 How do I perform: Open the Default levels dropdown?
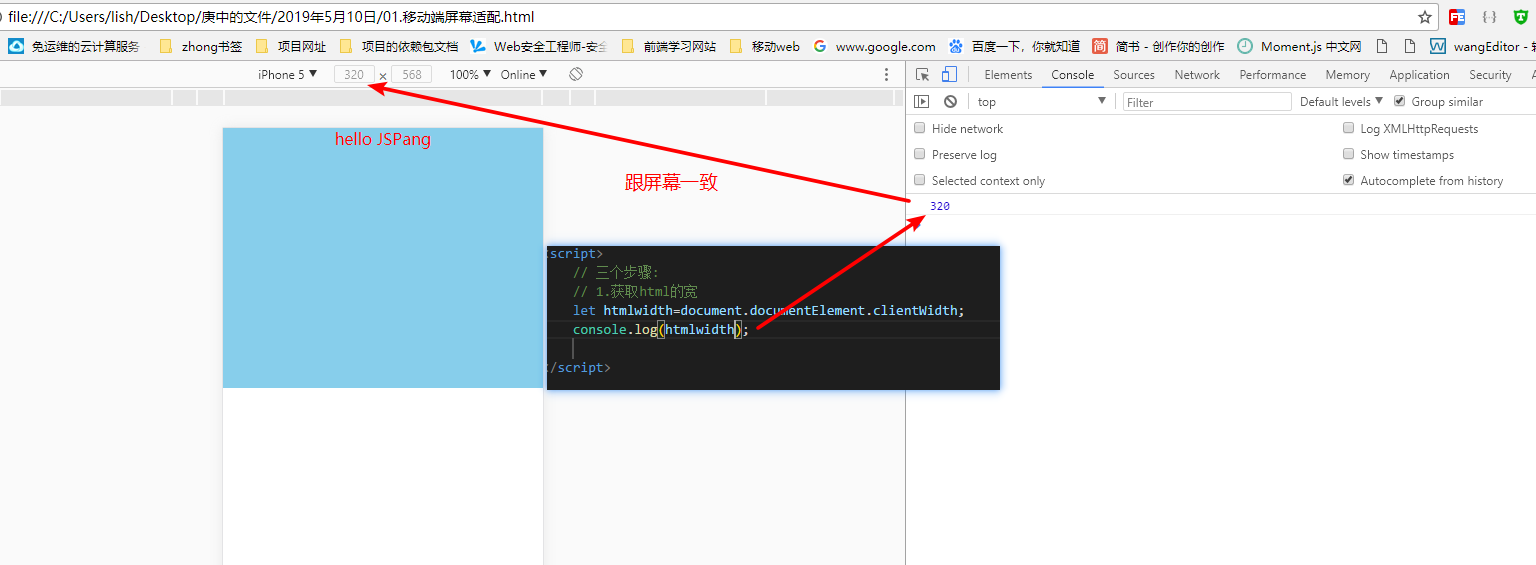1341,102
